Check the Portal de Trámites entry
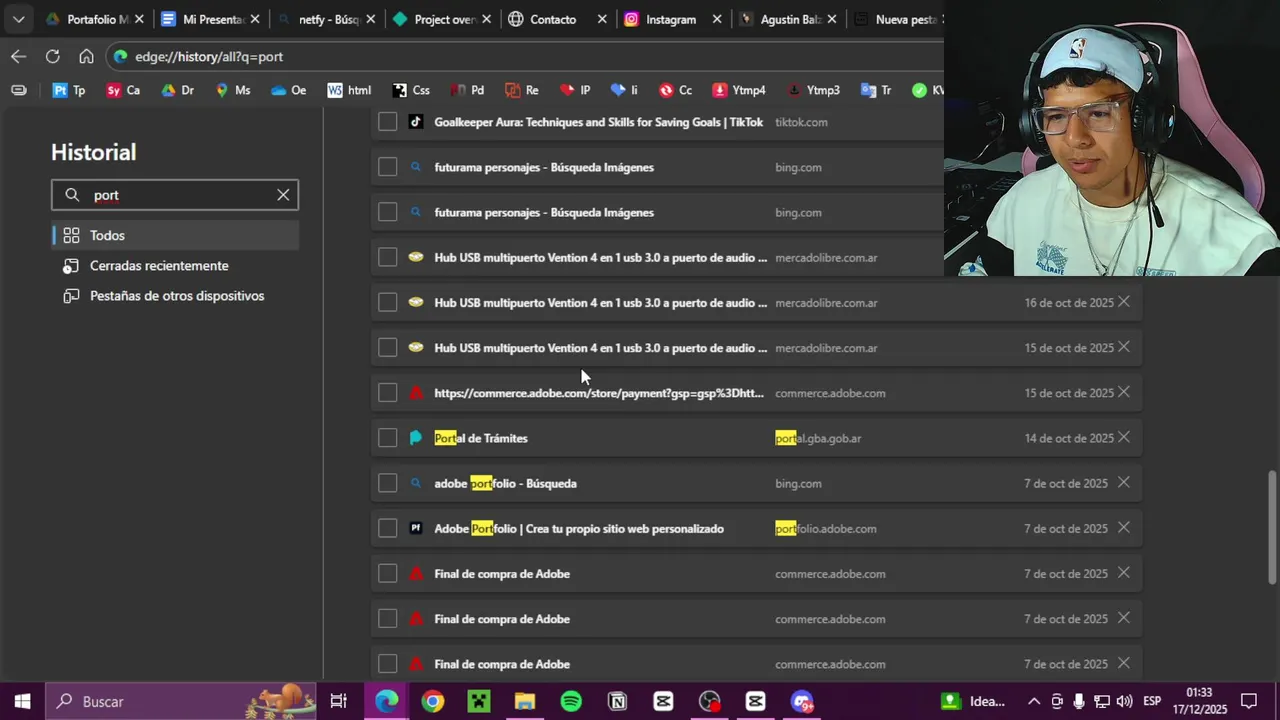The image size is (1280, 720). pyautogui.click(x=388, y=438)
